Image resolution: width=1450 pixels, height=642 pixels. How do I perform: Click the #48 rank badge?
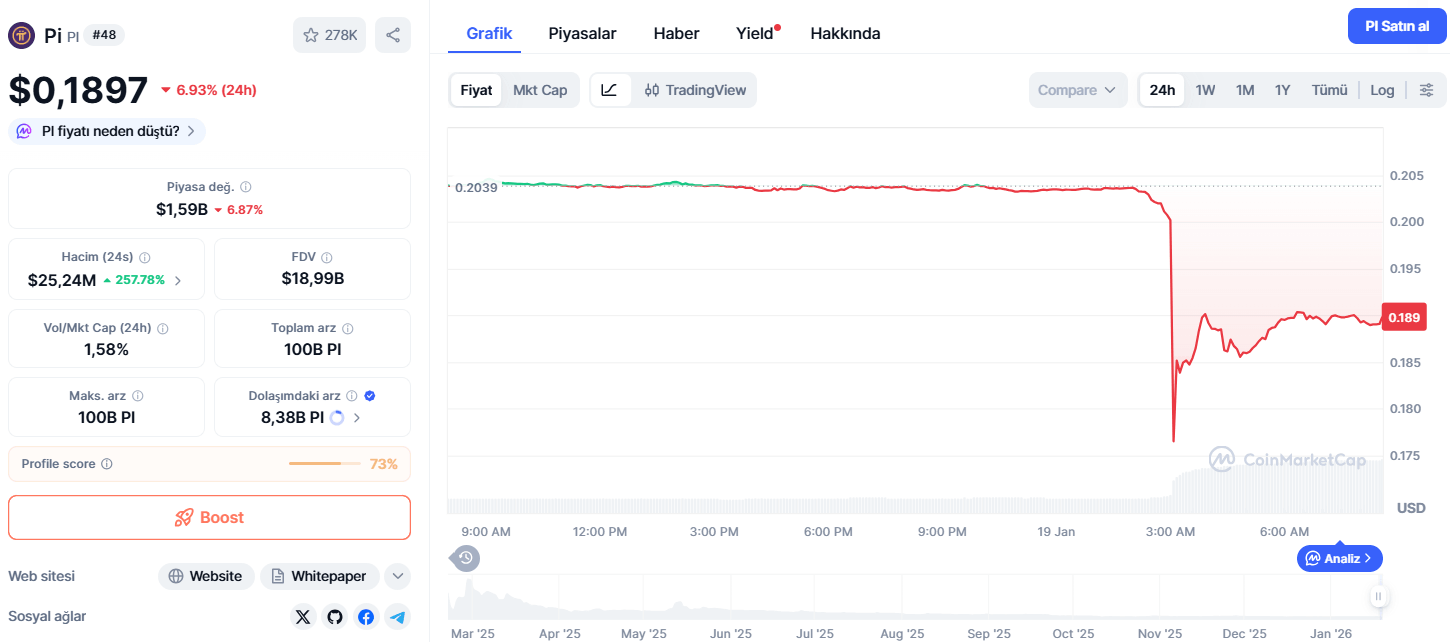[104, 35]
